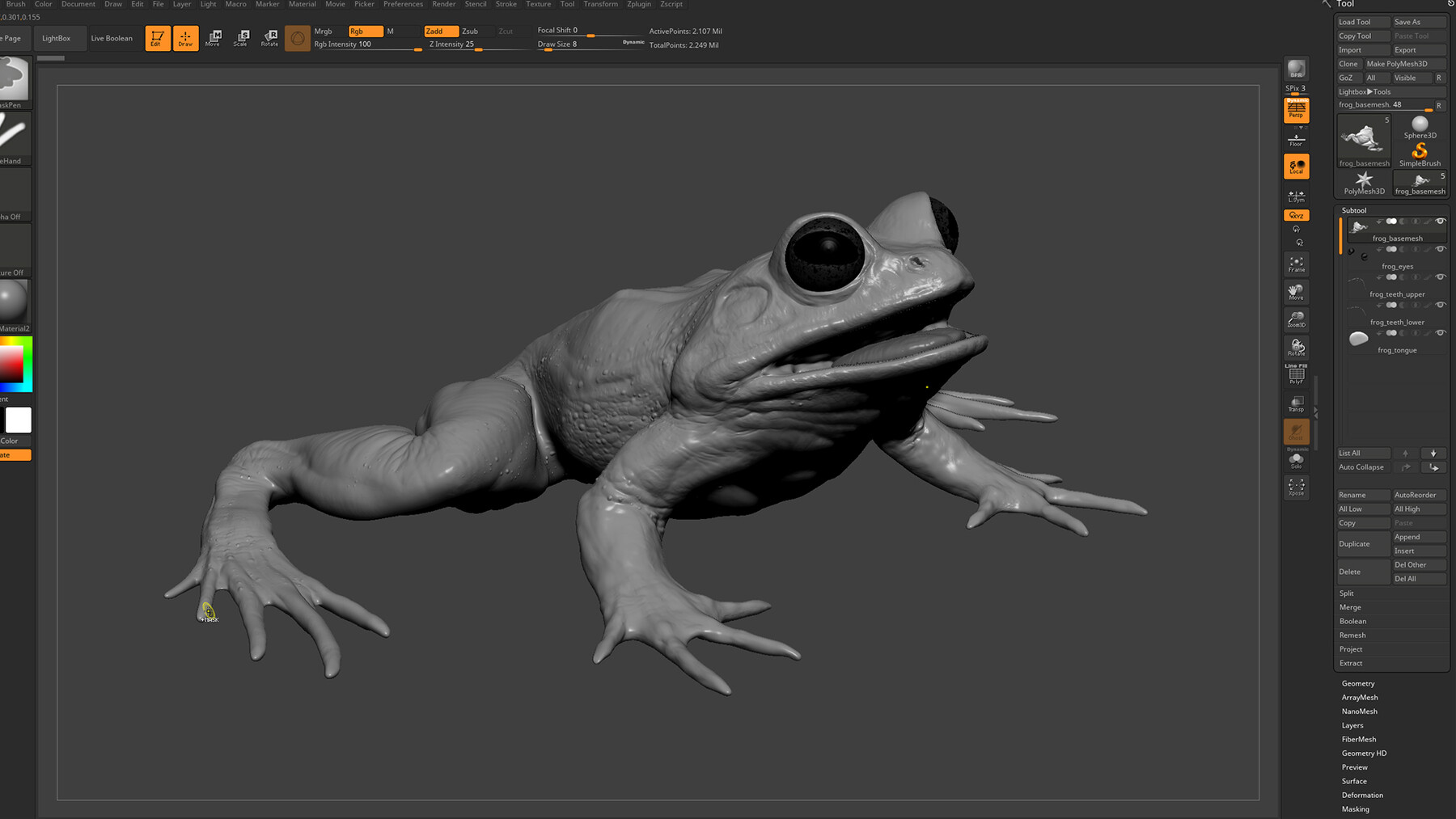Select the Move tool in the right shelf
Screen dimensions: 1456x819
click(1296, 291)
